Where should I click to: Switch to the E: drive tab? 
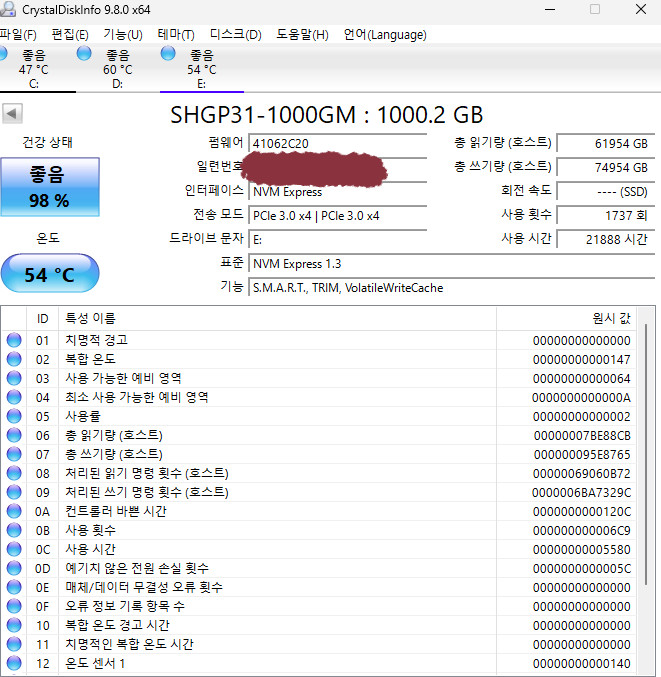point(202,69)
